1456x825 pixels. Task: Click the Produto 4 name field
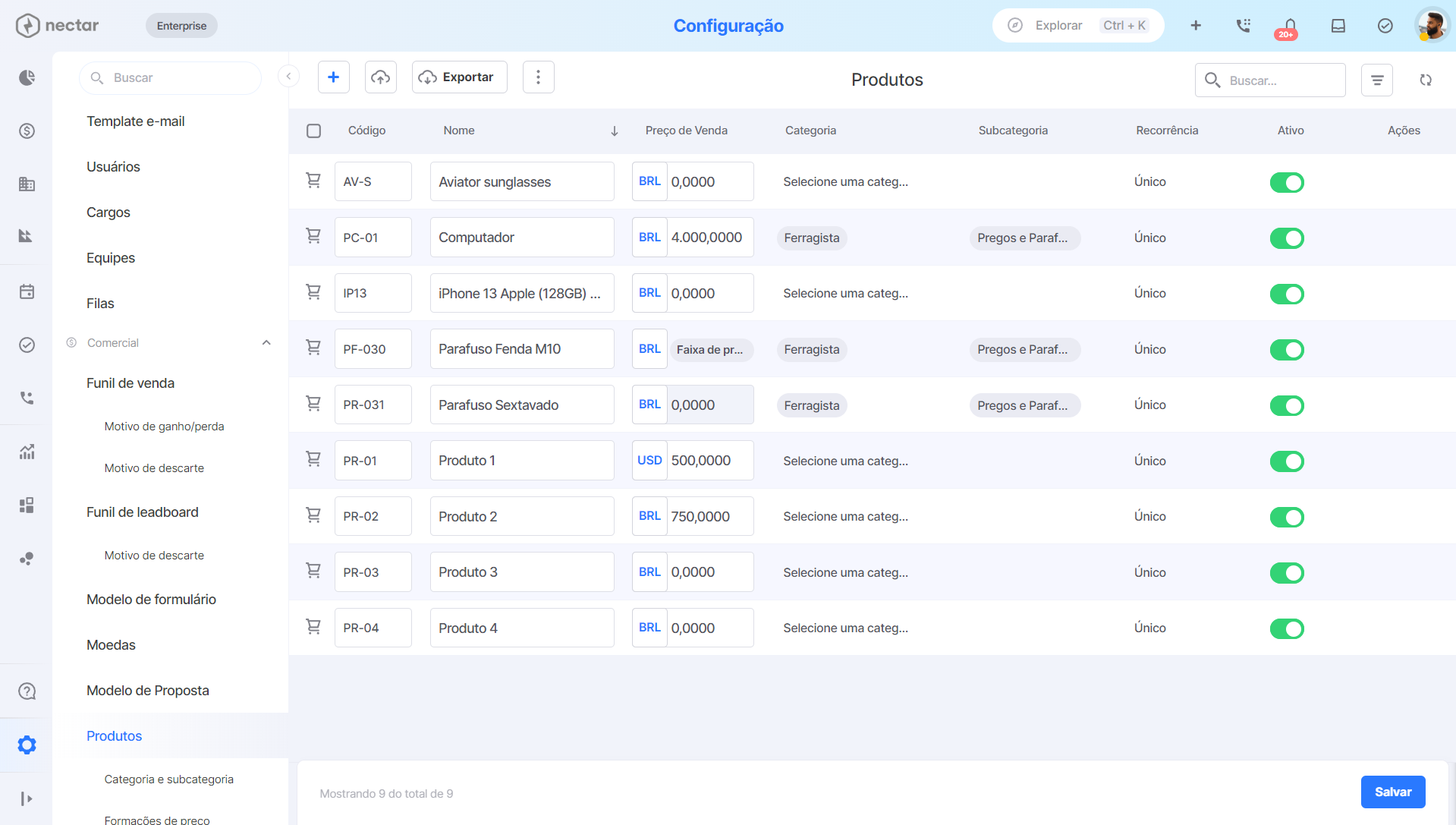(522, 628)
